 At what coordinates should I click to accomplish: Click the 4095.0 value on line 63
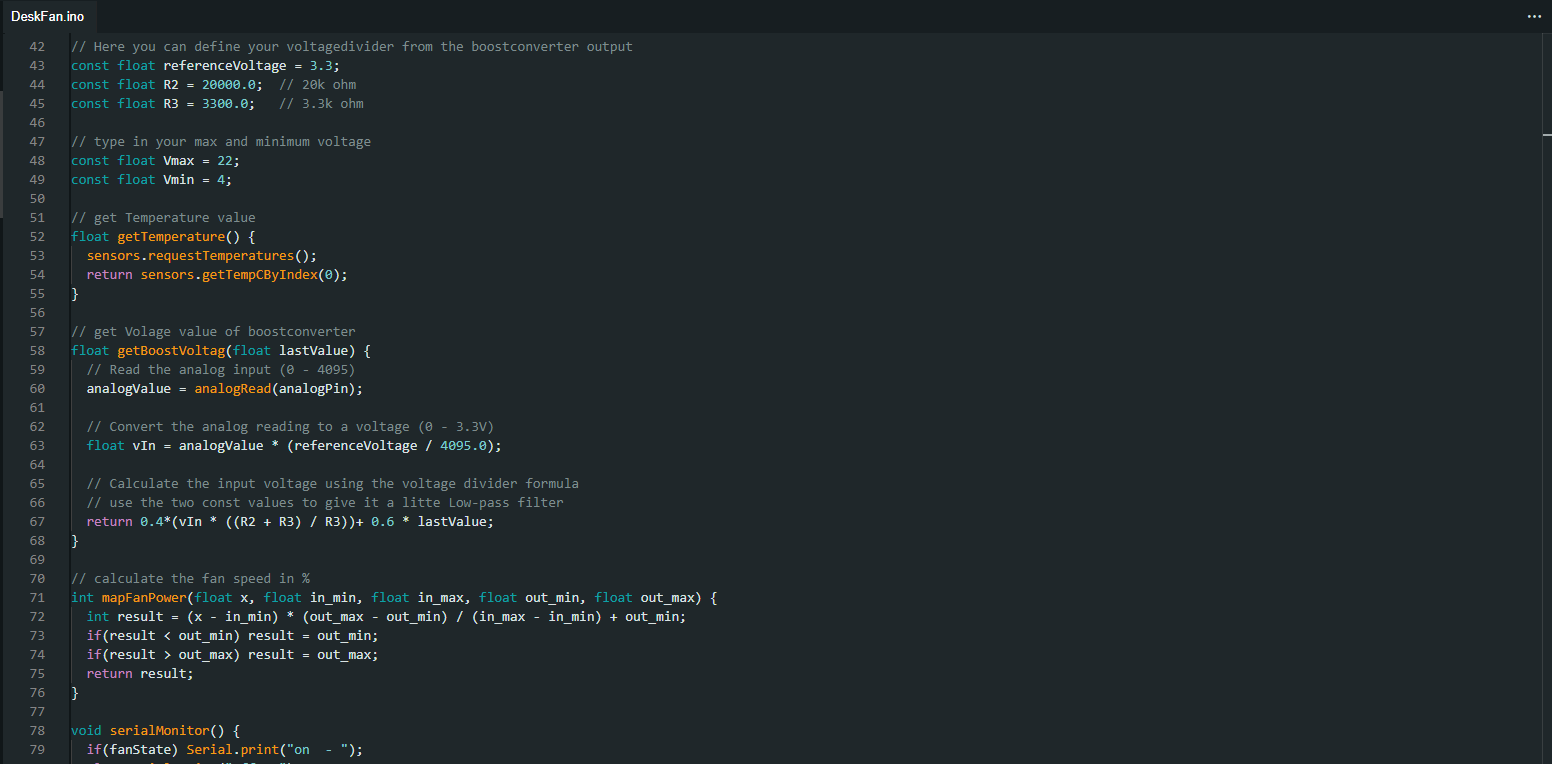[463, 445]
